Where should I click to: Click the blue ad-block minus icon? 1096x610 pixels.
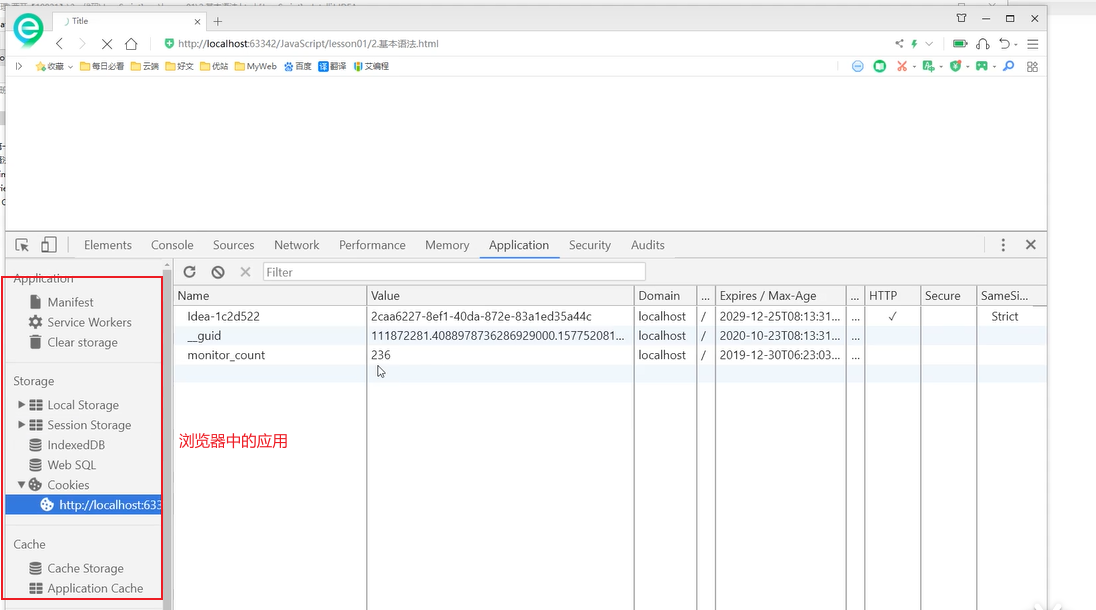pos(858,66)
